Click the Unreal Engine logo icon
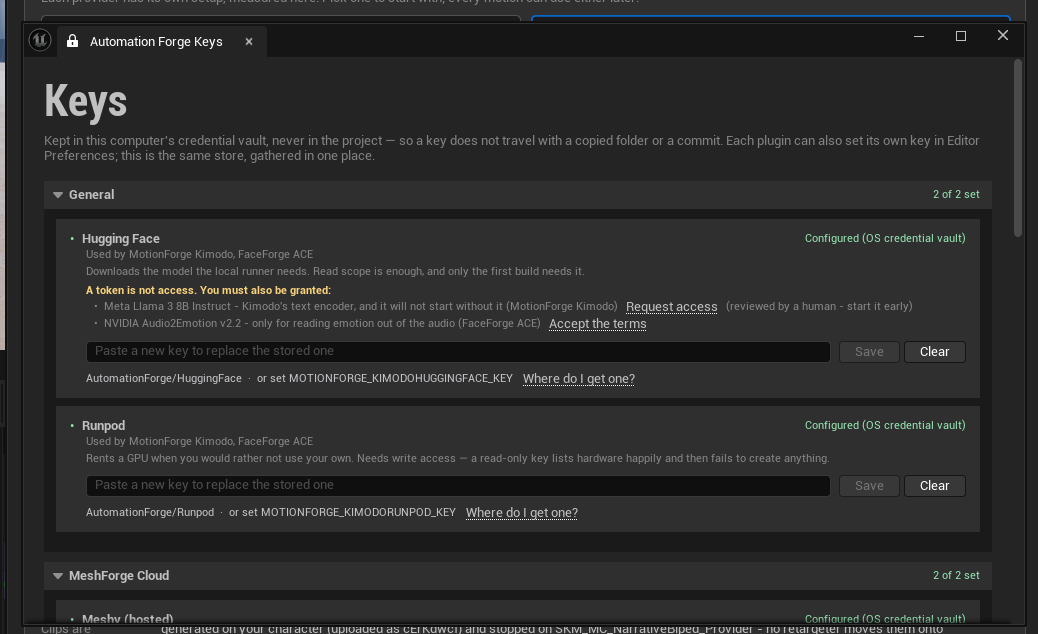Viewport: 1038px width, 634px height. (x=40, y=40)
